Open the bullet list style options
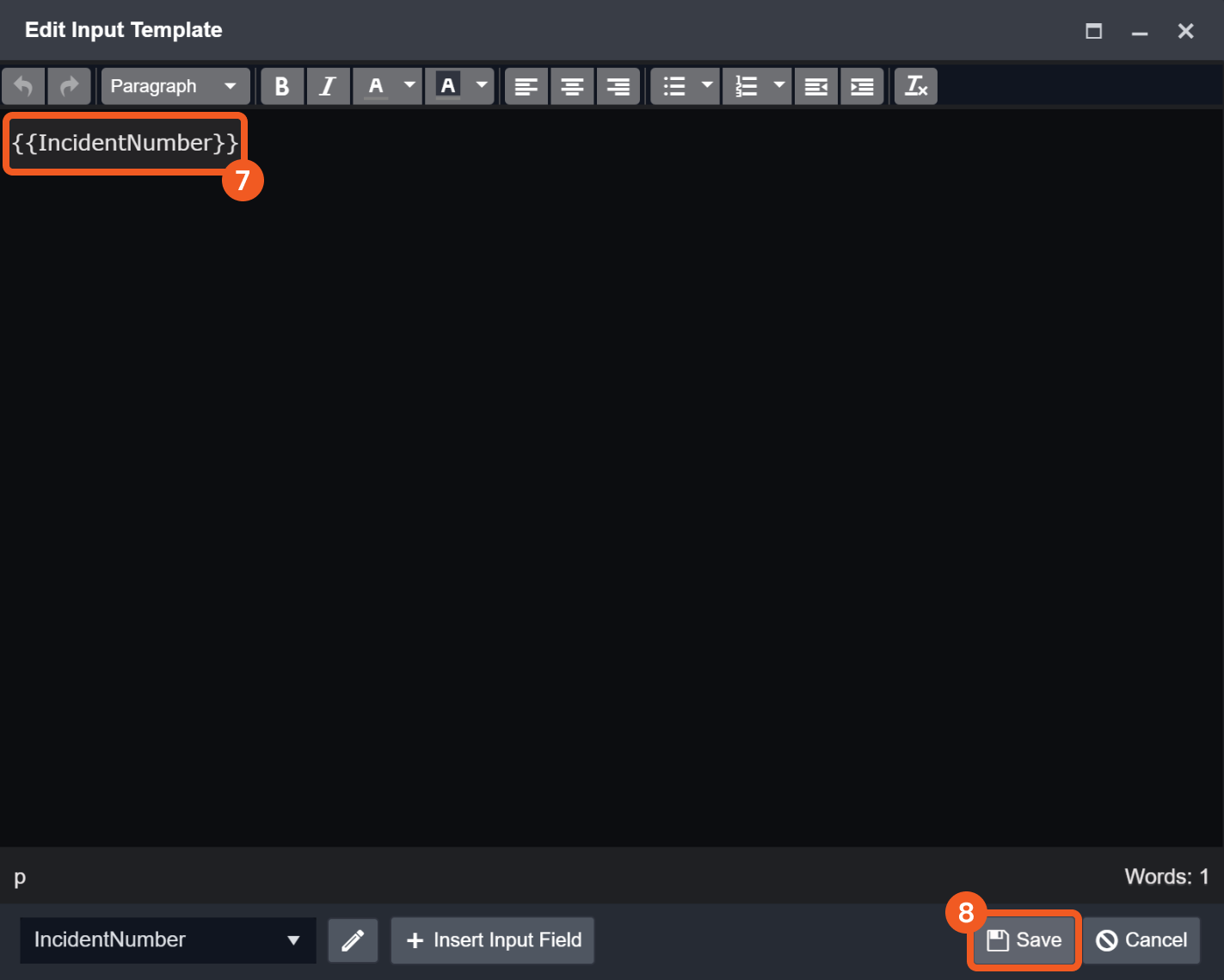The image size is (1224, 980). point(707,86)
